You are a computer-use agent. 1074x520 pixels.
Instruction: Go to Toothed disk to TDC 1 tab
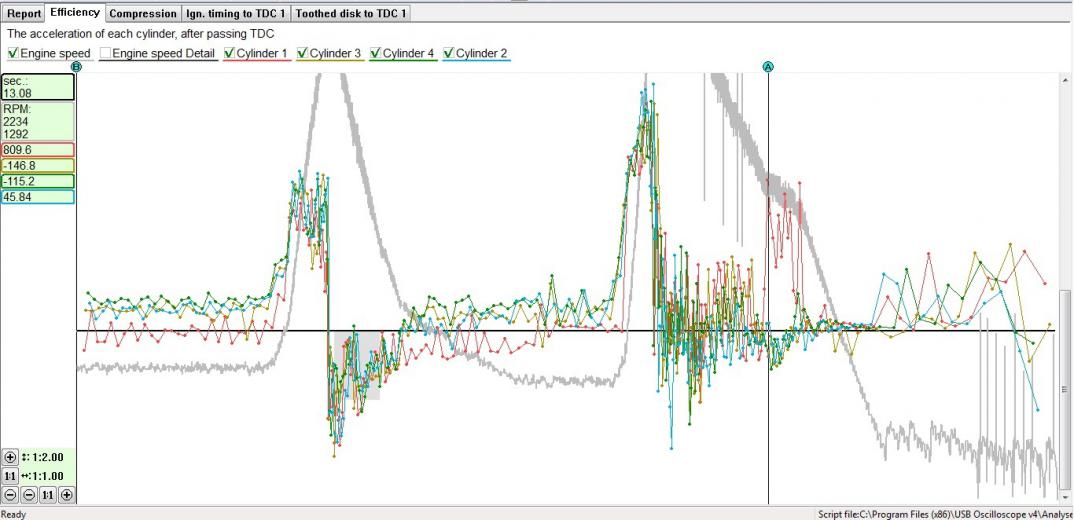pos(350,13)
